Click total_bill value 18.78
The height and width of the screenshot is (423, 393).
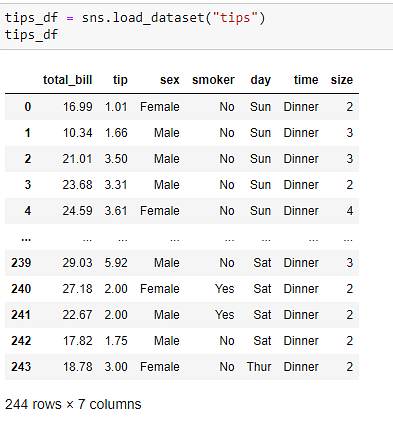click(x=78, y=367)
